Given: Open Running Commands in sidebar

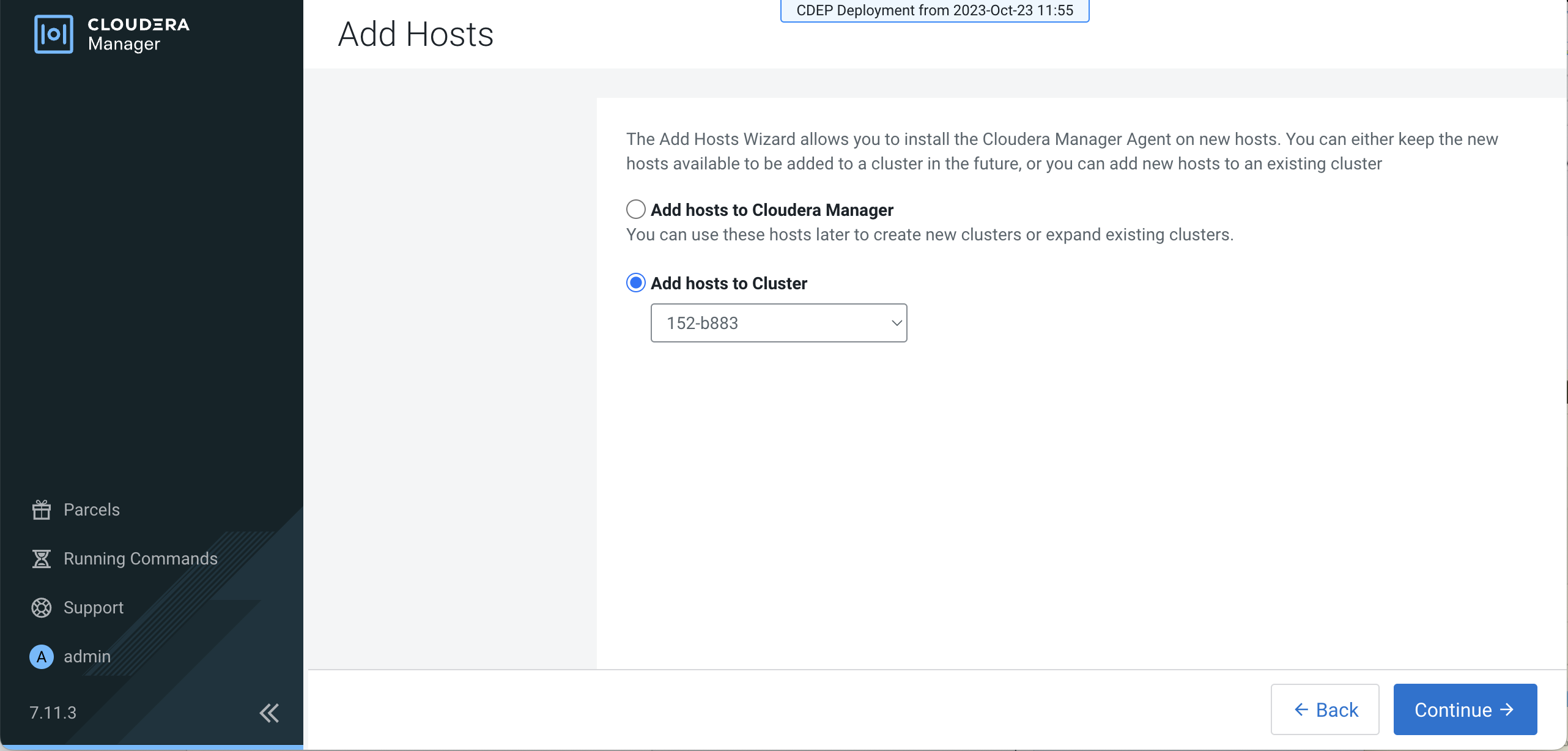Looking at the screenshot, I should tap(141, 558).
